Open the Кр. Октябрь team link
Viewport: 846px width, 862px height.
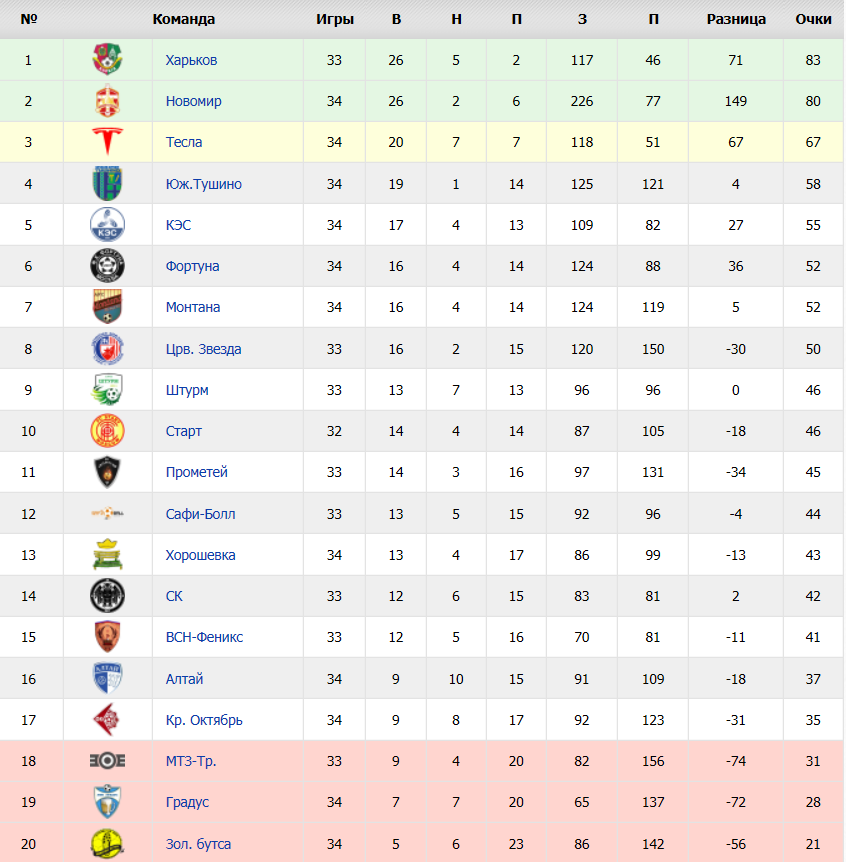[x=204, y=720]
